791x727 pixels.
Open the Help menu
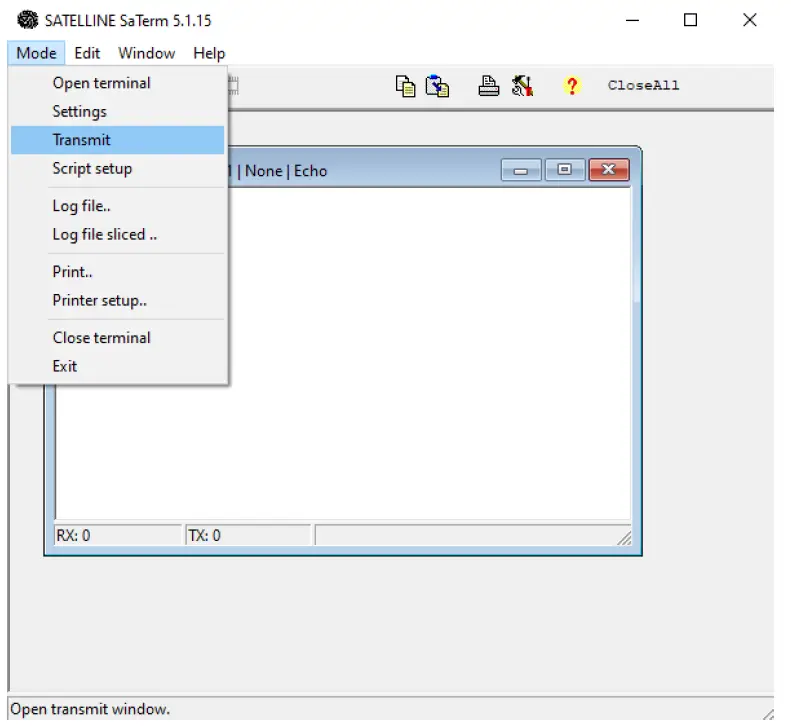[x=209, y=53]
